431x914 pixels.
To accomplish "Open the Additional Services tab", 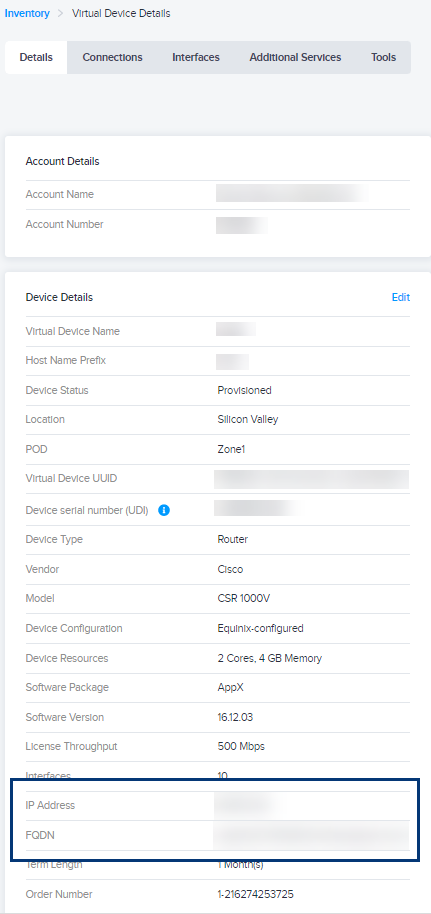I will pos(295,57).
